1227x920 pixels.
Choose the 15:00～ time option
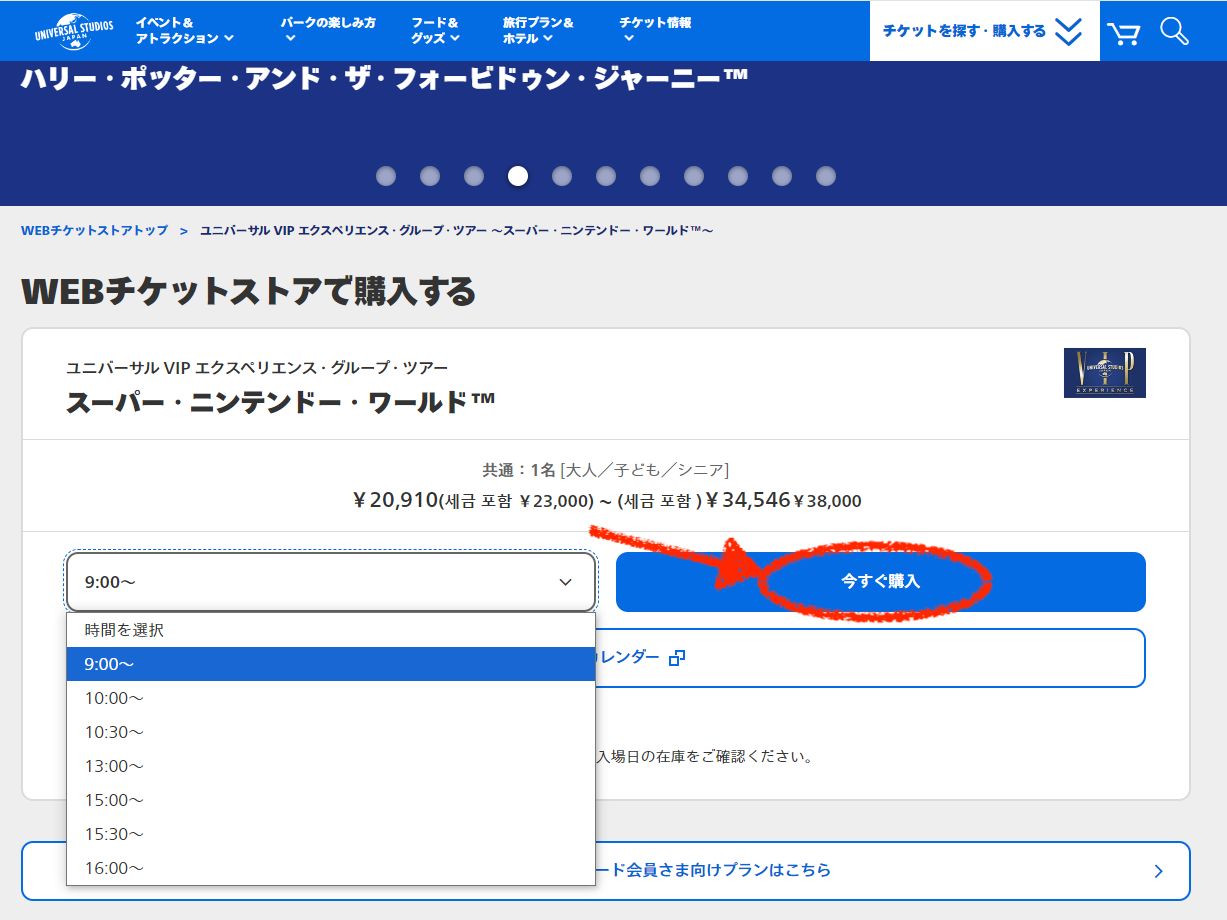click(331, 800)
